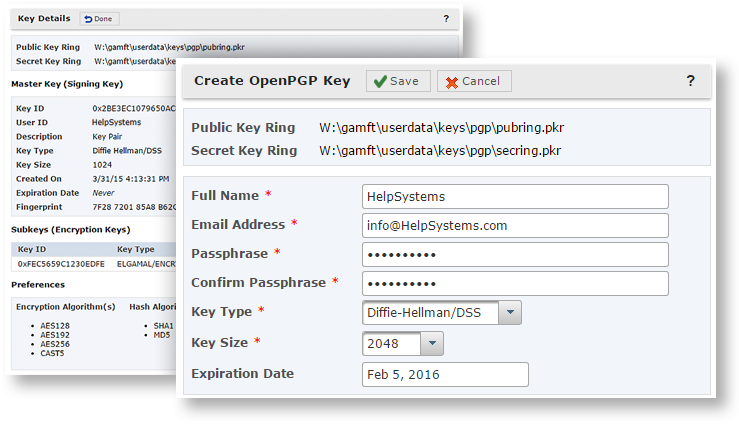
Task: Click Expiration Date value Never
Action: [x=103, y=193]
